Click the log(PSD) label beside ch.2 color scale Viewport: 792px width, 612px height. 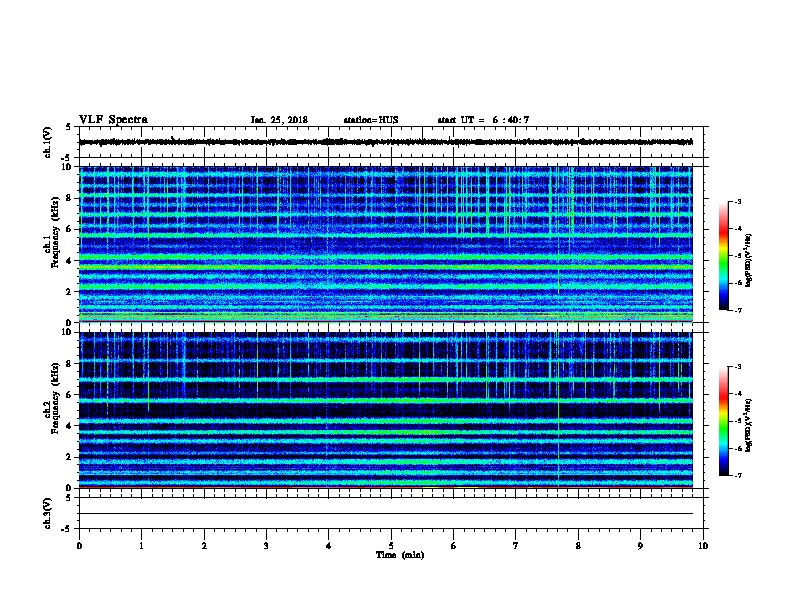[x=749, y=426]
